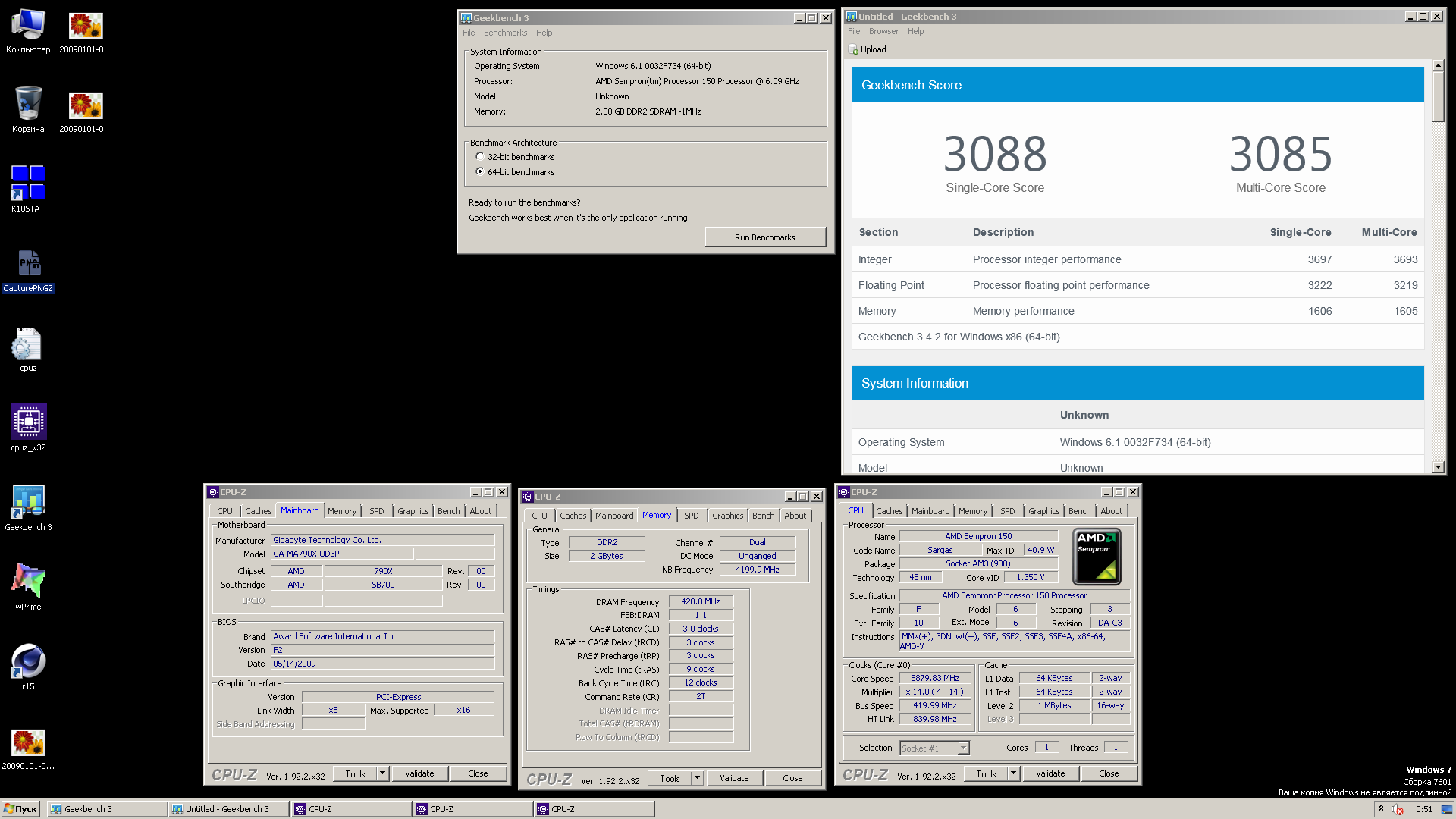
Task: Open the File menu in Geekbench 3 window
Action: [x=469, y=33]
